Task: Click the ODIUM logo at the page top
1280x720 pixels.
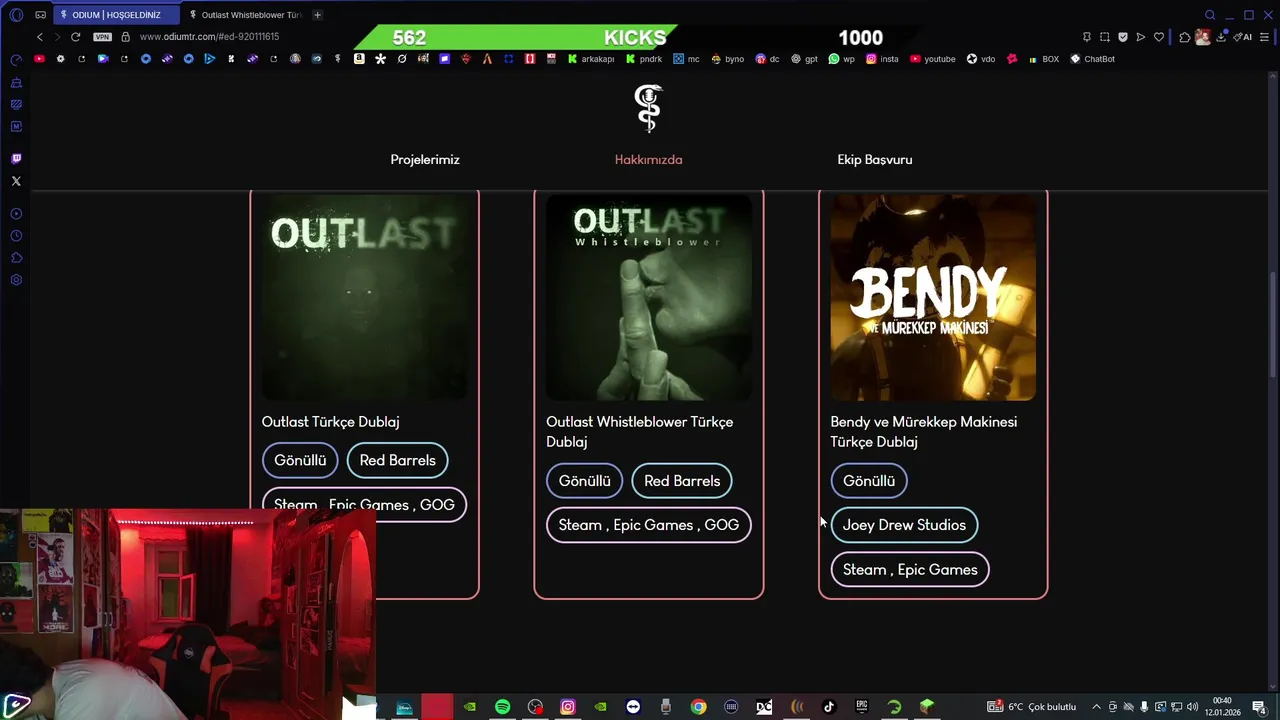Action: click(648, 108)
